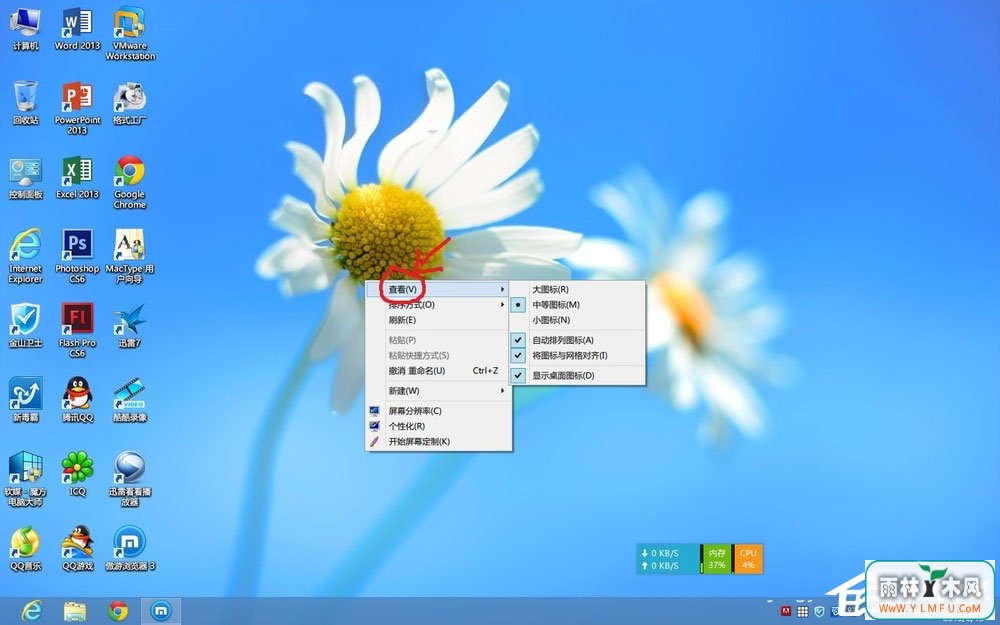The height and width of the screenshot is (625, 1000).
Task: Select the 新毒霸 desktop icon
Action: [26, 400]
